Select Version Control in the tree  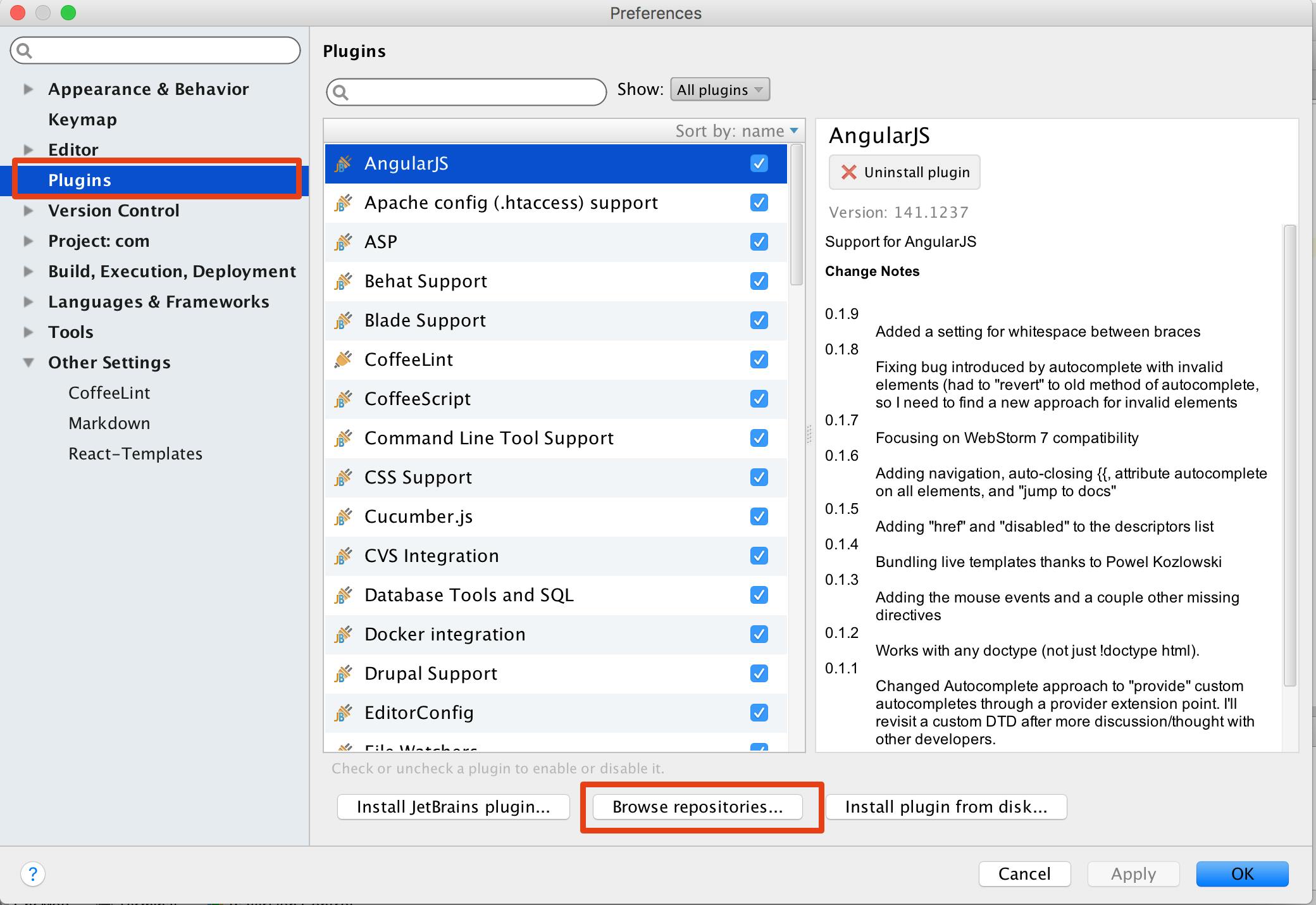click(114, 211)
